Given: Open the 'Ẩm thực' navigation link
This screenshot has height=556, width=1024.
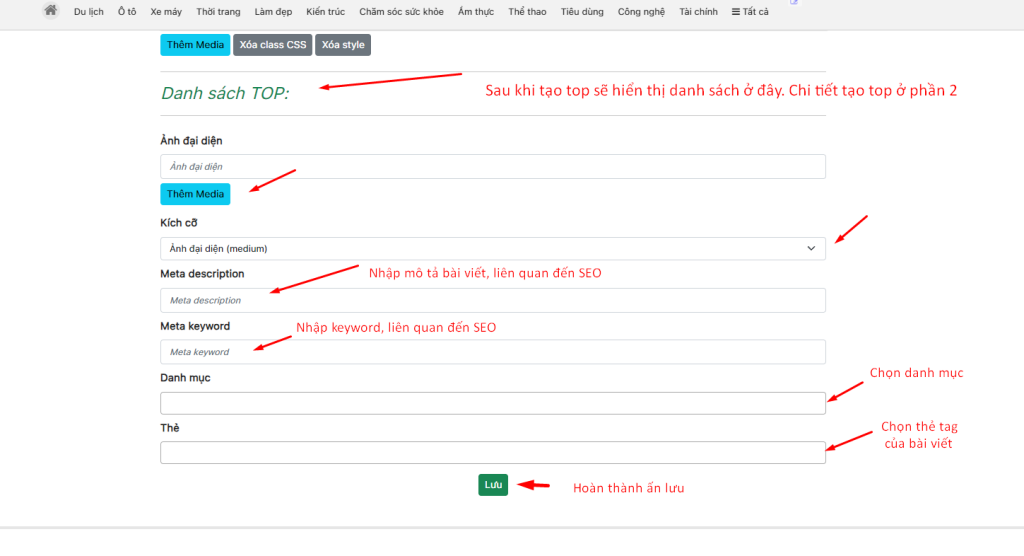Looking at the screenshot, I should click(476, 12).
